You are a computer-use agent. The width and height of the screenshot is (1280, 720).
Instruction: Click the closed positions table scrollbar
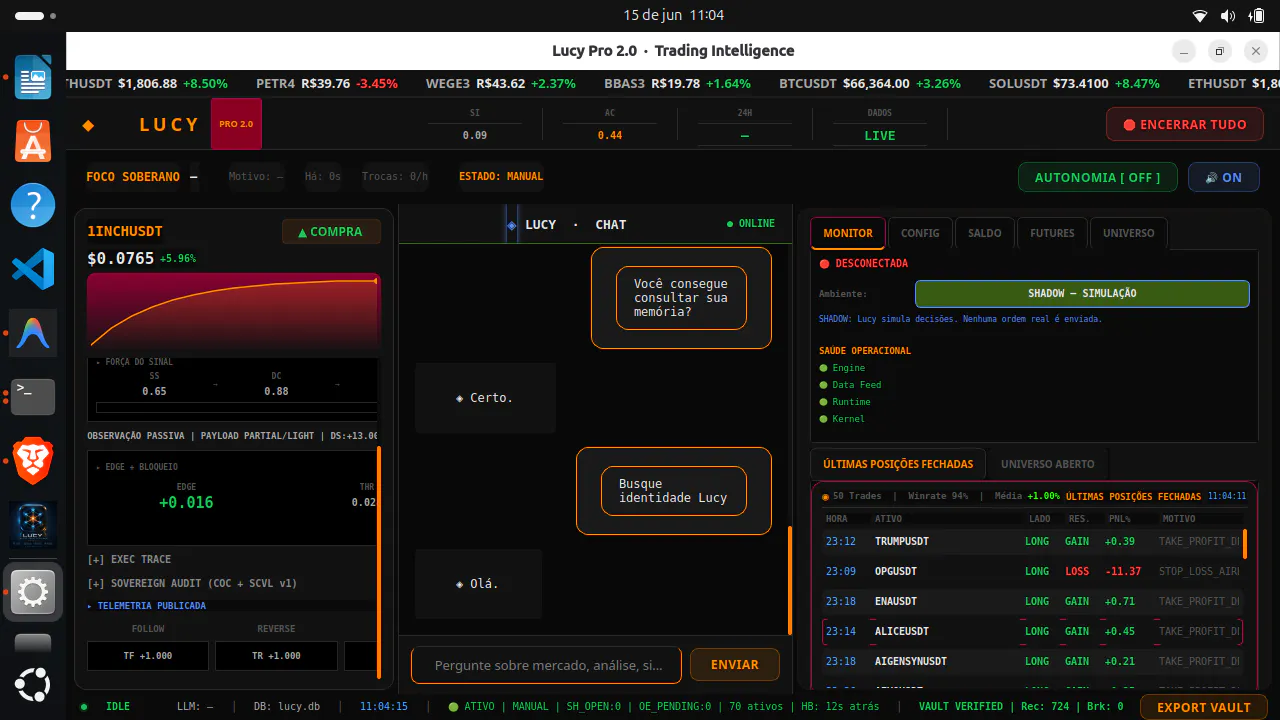1245,543
